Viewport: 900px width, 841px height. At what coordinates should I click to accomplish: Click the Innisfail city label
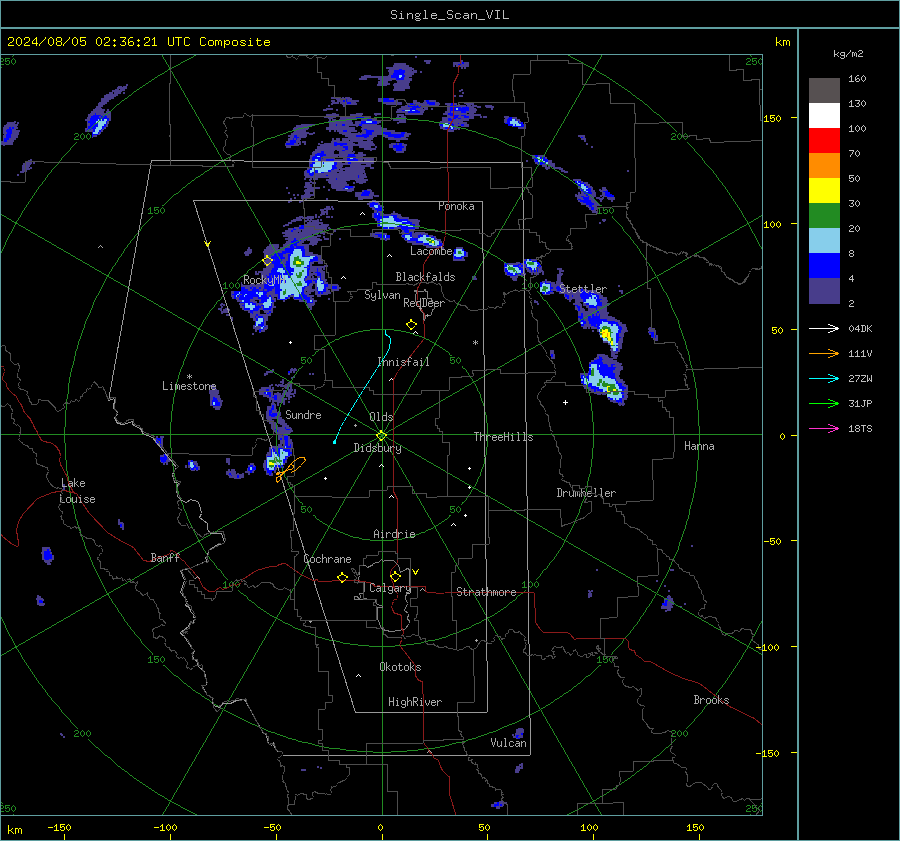404,362
